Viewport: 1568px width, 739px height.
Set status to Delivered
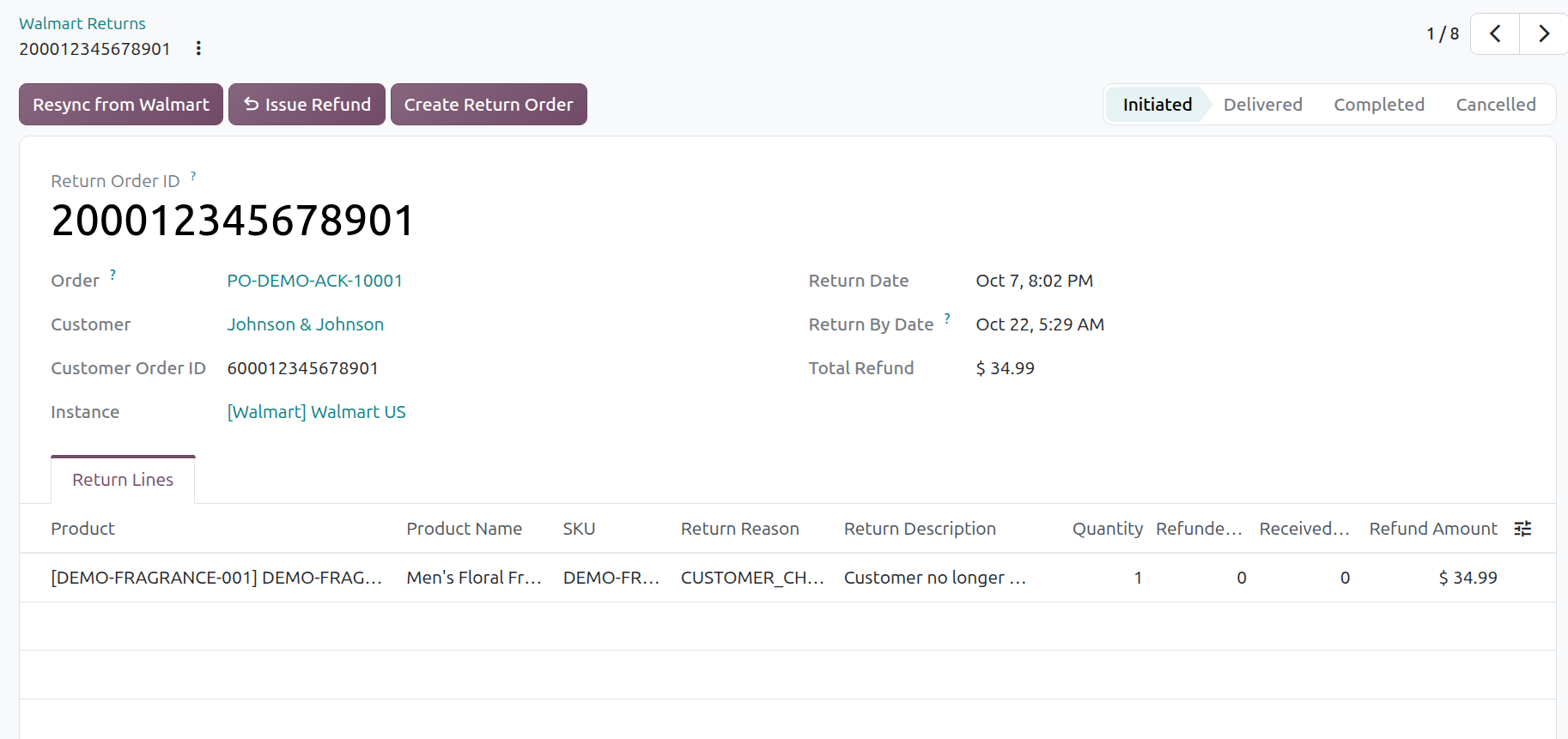click(1262, 104)
